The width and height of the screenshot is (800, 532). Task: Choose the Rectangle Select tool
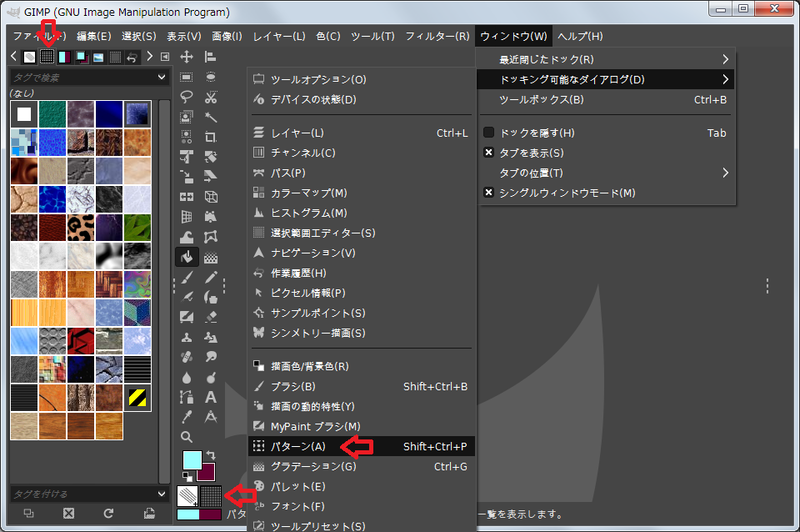coord(186,77)
